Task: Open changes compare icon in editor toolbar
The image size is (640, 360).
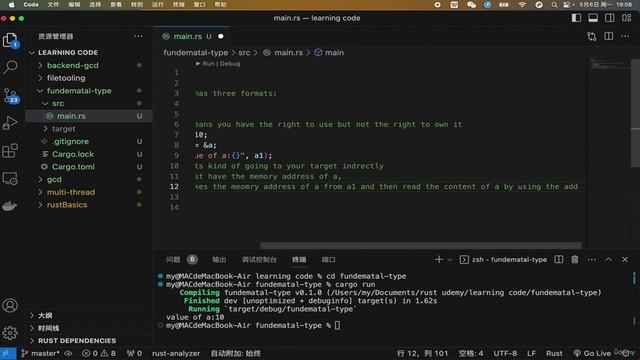Action: 592,36
